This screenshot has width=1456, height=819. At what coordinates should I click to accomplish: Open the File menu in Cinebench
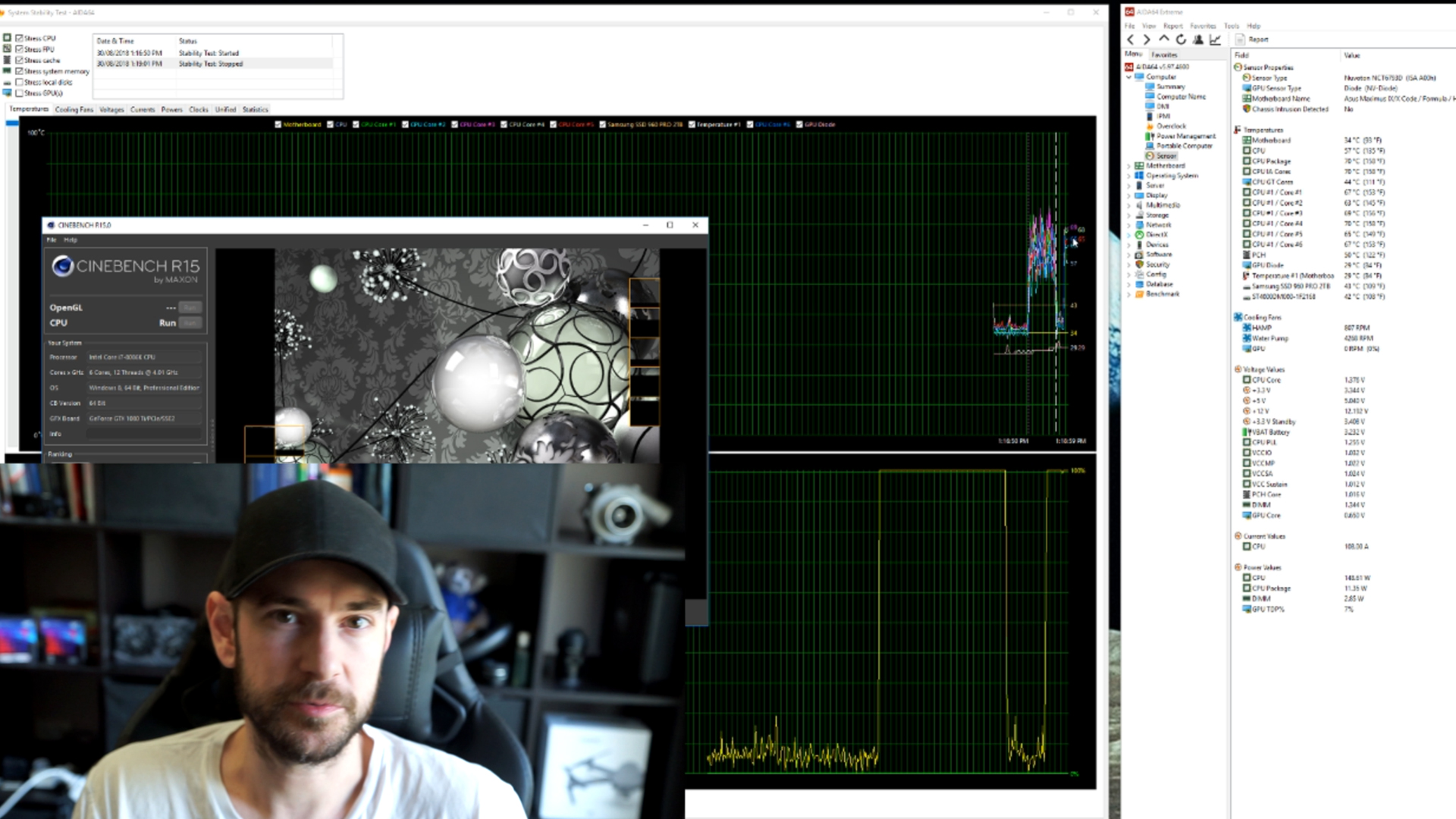(x=52, y=240)
